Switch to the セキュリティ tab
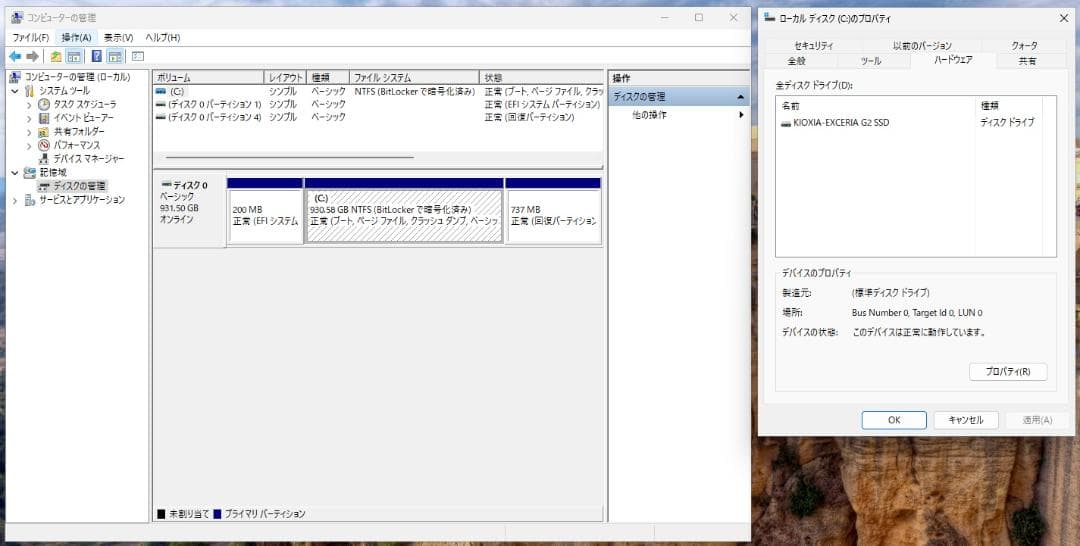The height and width of the screenshot is (546, 1080). point(813,45)
